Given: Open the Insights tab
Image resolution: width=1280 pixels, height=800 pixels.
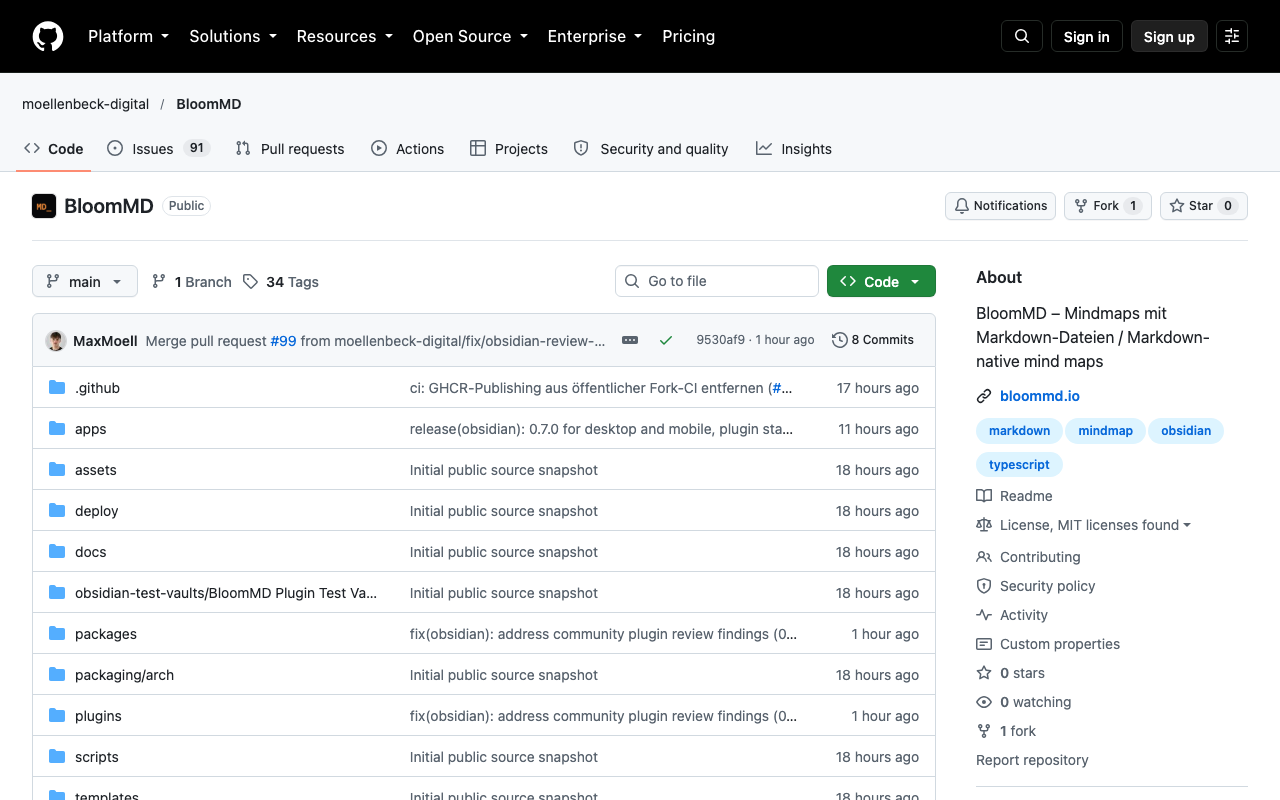Looking at the screenshot, I should pos(794,149).
